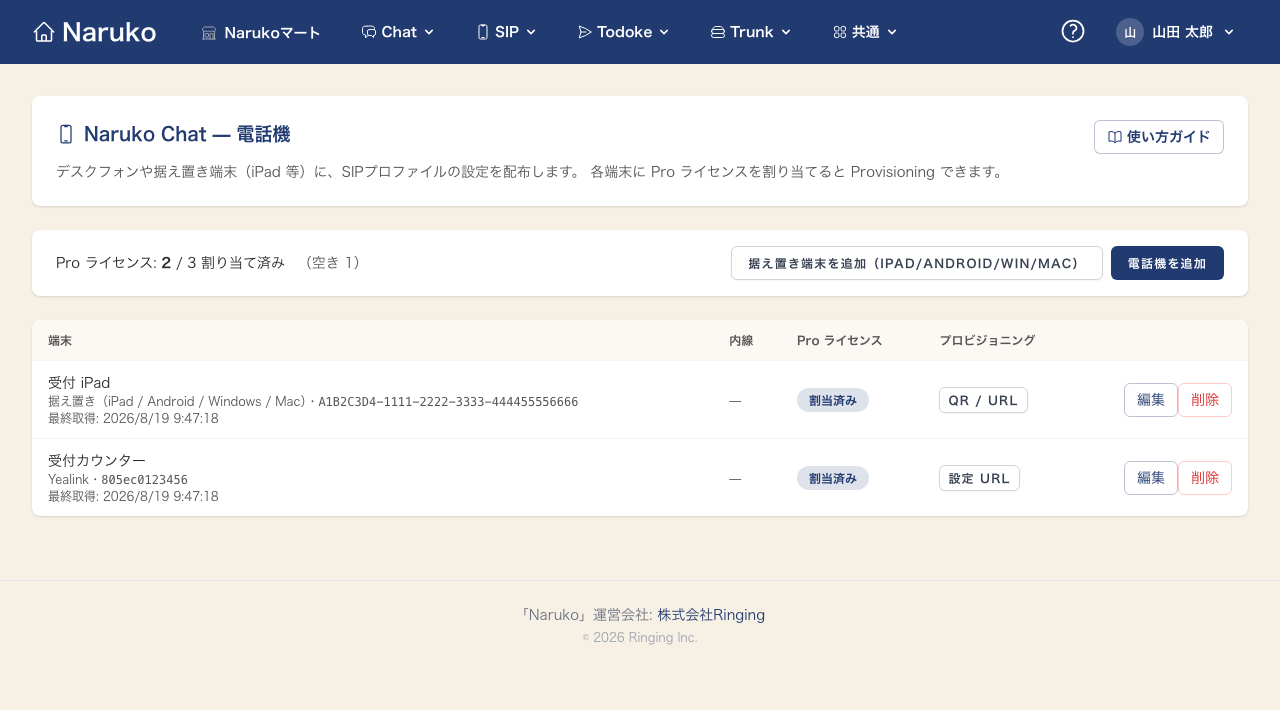
Task: Expand the 共通 menu chevron
Action: 892,32
